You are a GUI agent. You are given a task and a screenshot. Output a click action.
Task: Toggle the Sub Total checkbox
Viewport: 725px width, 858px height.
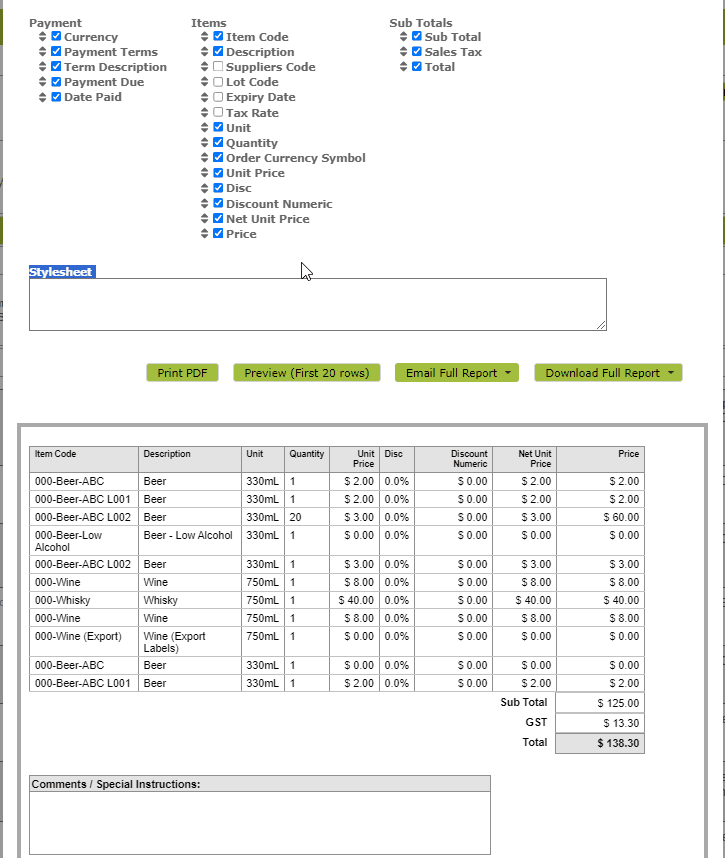tap(416, 36)
